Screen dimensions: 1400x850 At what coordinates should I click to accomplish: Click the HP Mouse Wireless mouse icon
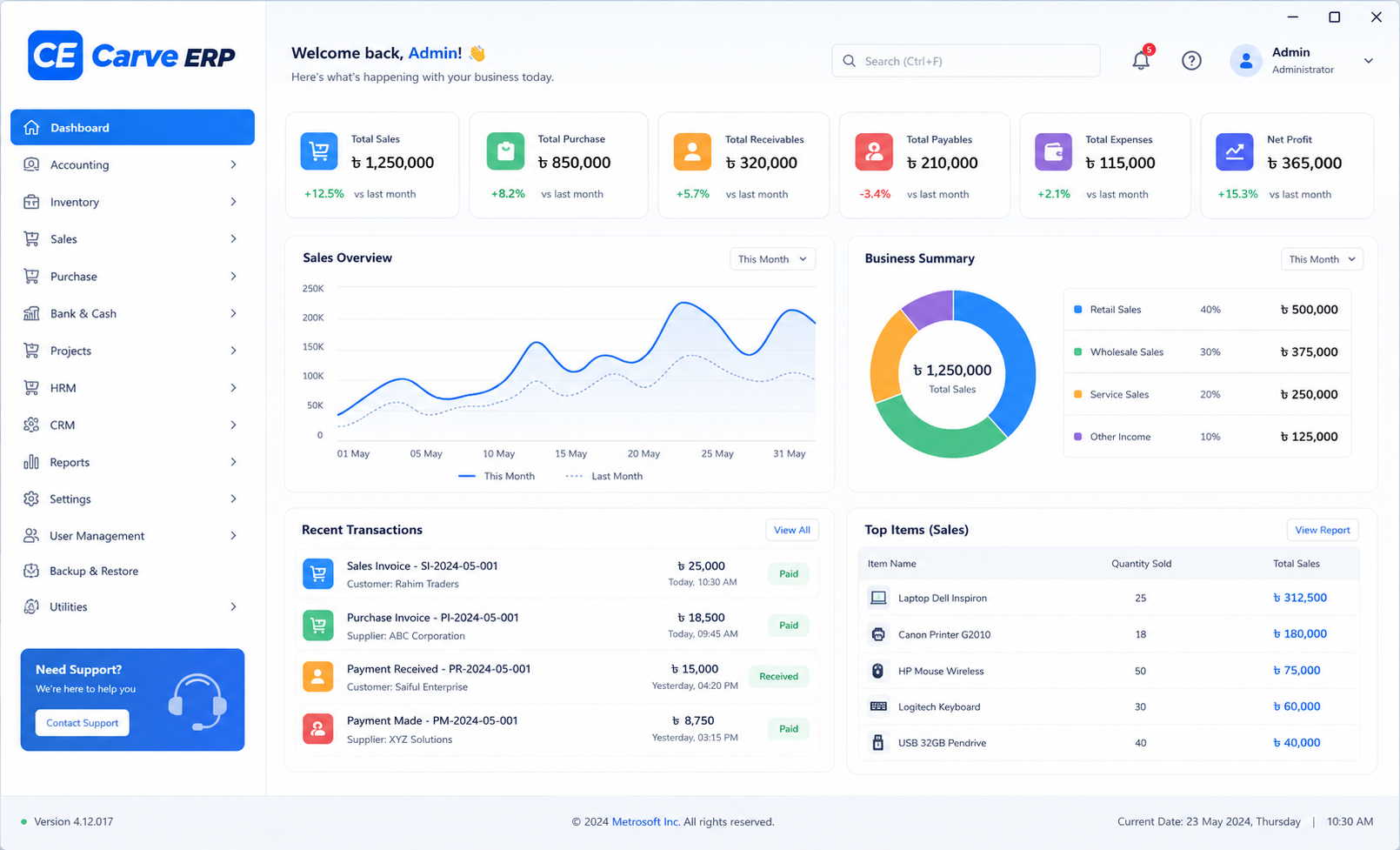[878, 671]
